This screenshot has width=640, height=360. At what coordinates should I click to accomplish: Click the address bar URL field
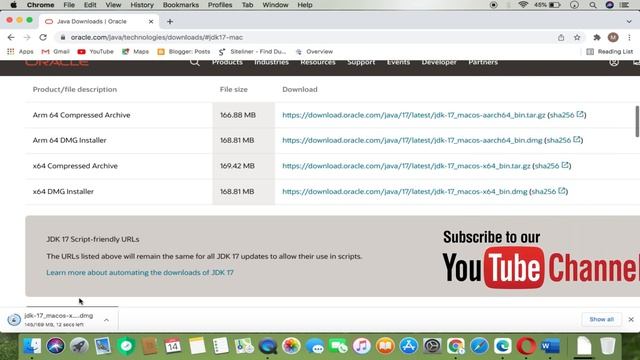tap(306, 37)
